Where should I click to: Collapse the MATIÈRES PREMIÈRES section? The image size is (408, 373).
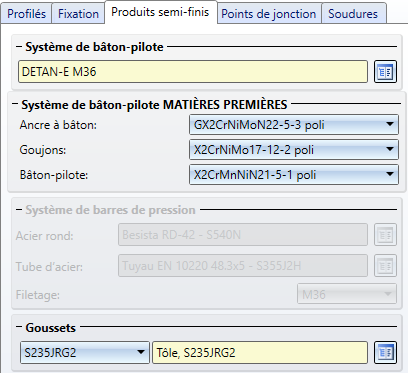pos(15,104)
